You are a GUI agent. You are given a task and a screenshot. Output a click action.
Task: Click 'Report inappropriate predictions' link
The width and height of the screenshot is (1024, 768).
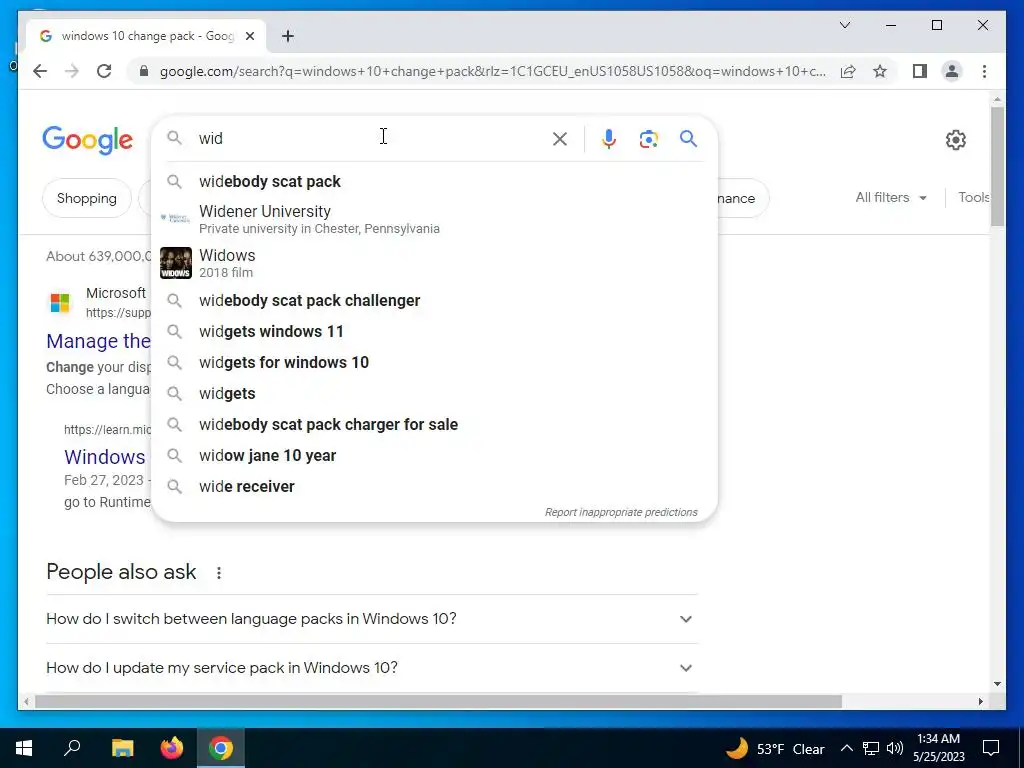coord(621,513)
